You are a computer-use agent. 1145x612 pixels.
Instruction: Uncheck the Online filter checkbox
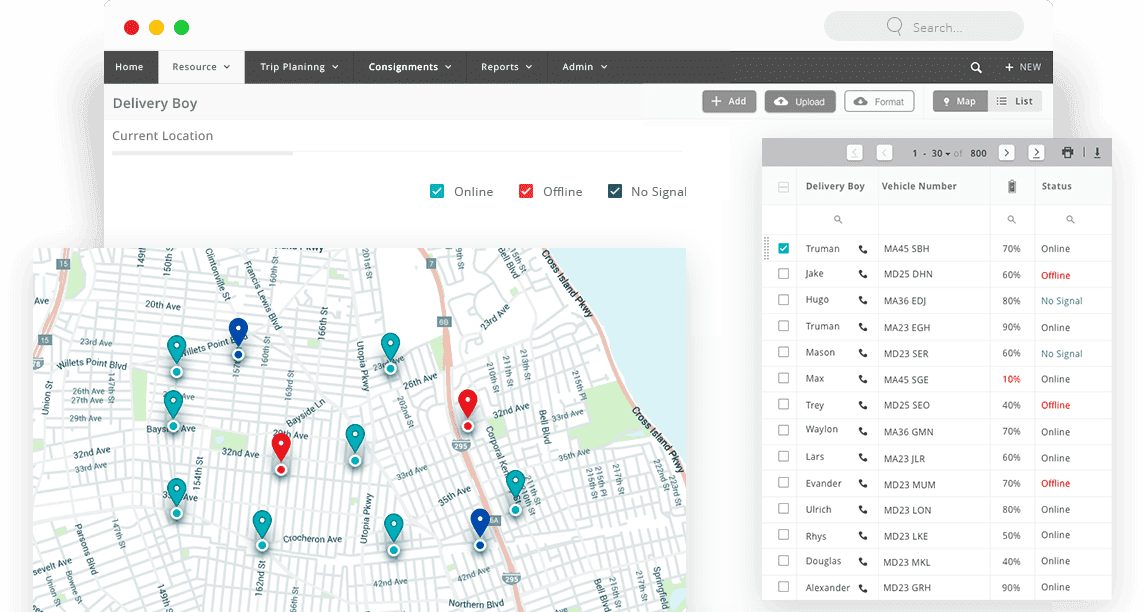tap(438, 190)
